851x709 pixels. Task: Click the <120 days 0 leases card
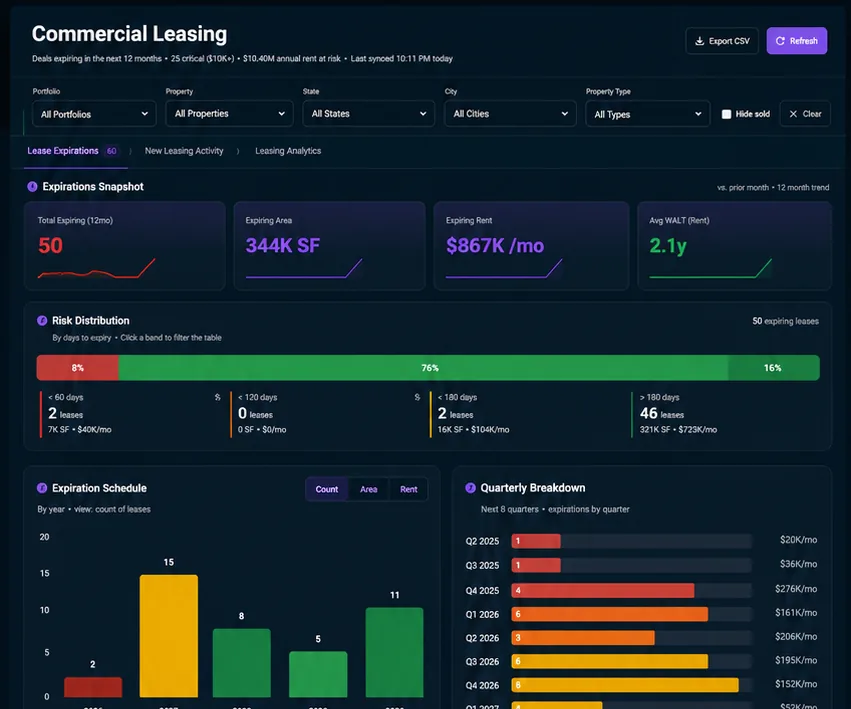coord(326,414)
